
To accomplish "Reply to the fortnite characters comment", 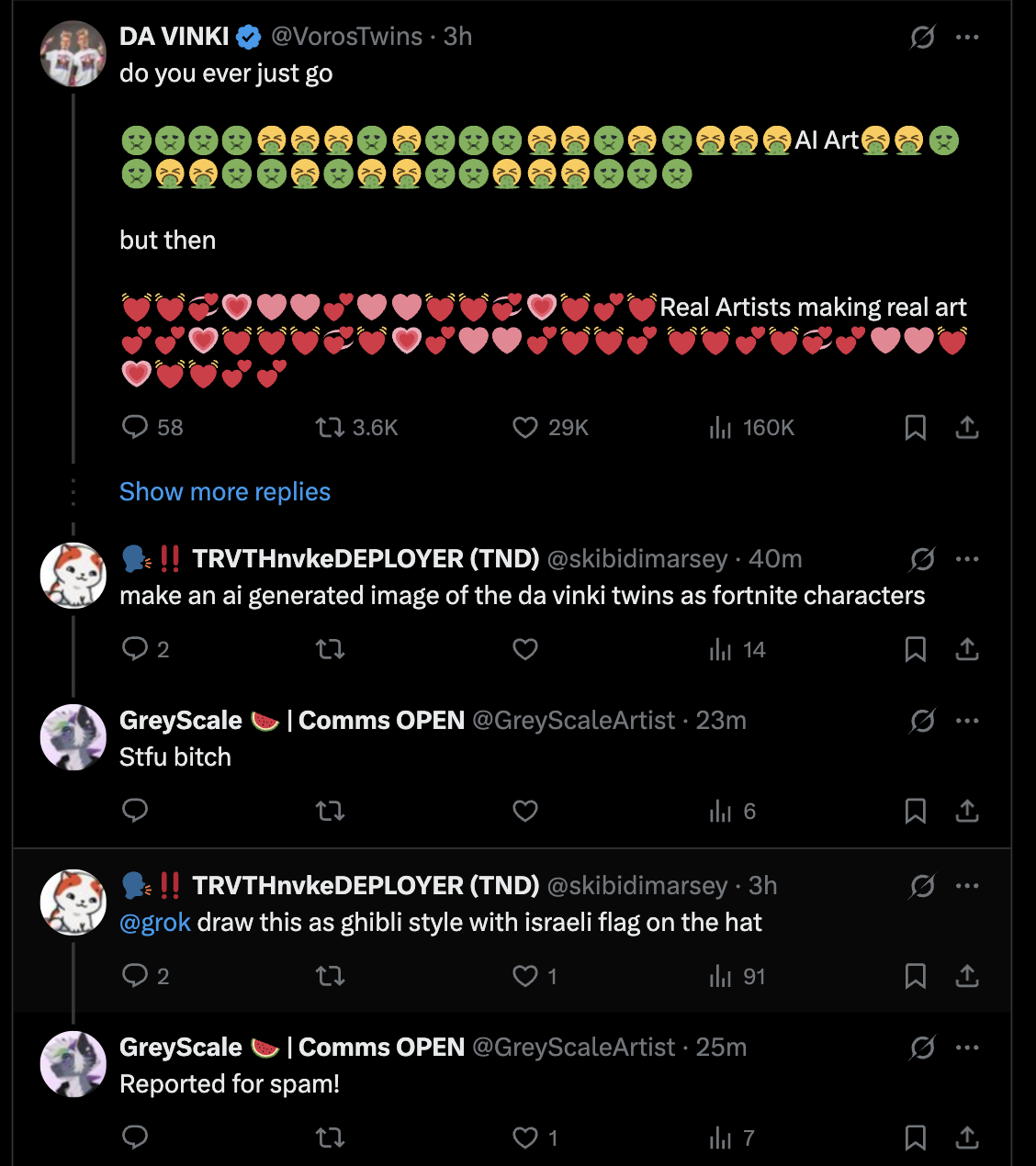I will (x=135, y=649).
